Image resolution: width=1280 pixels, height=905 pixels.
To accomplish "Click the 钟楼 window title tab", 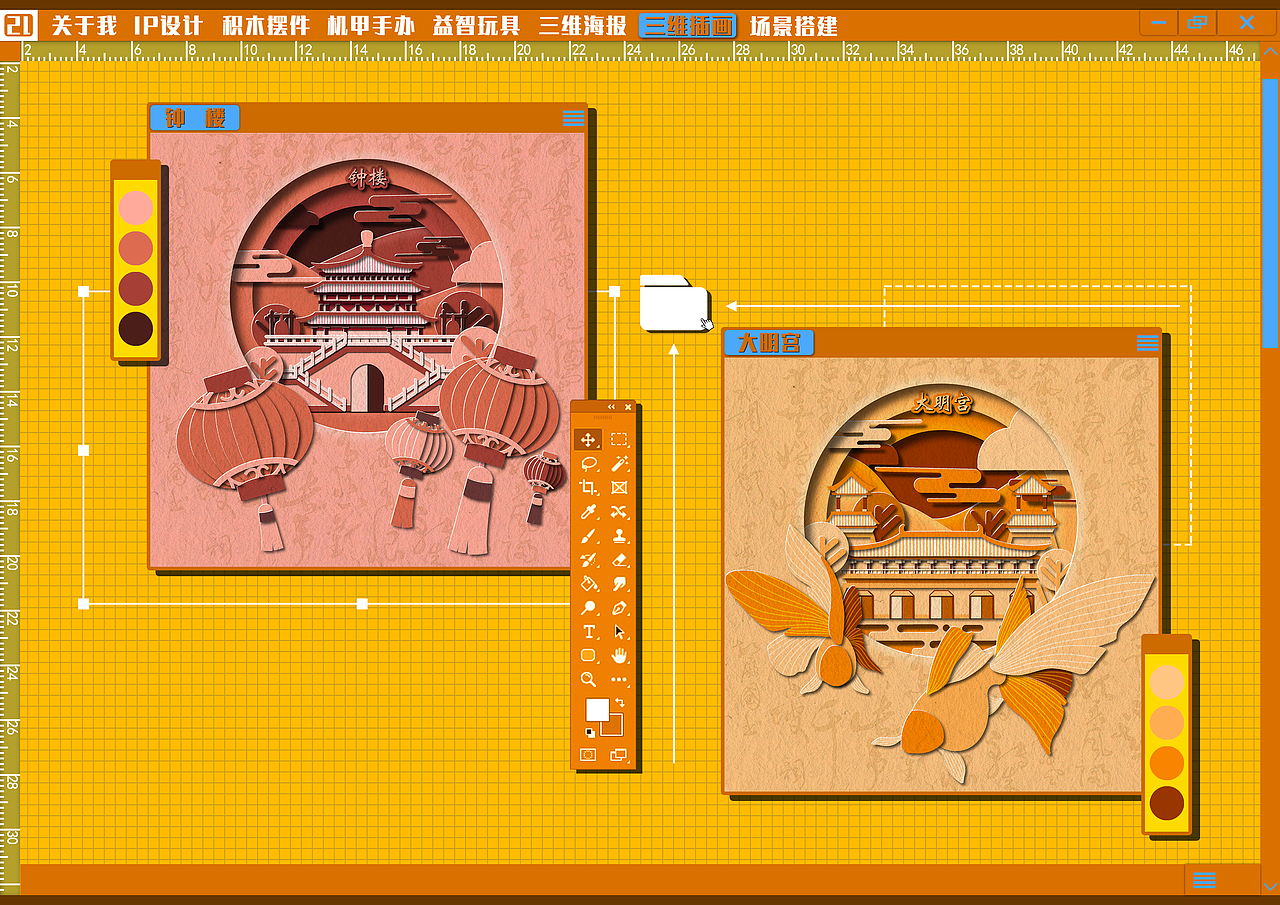I will tap(195, 118).
